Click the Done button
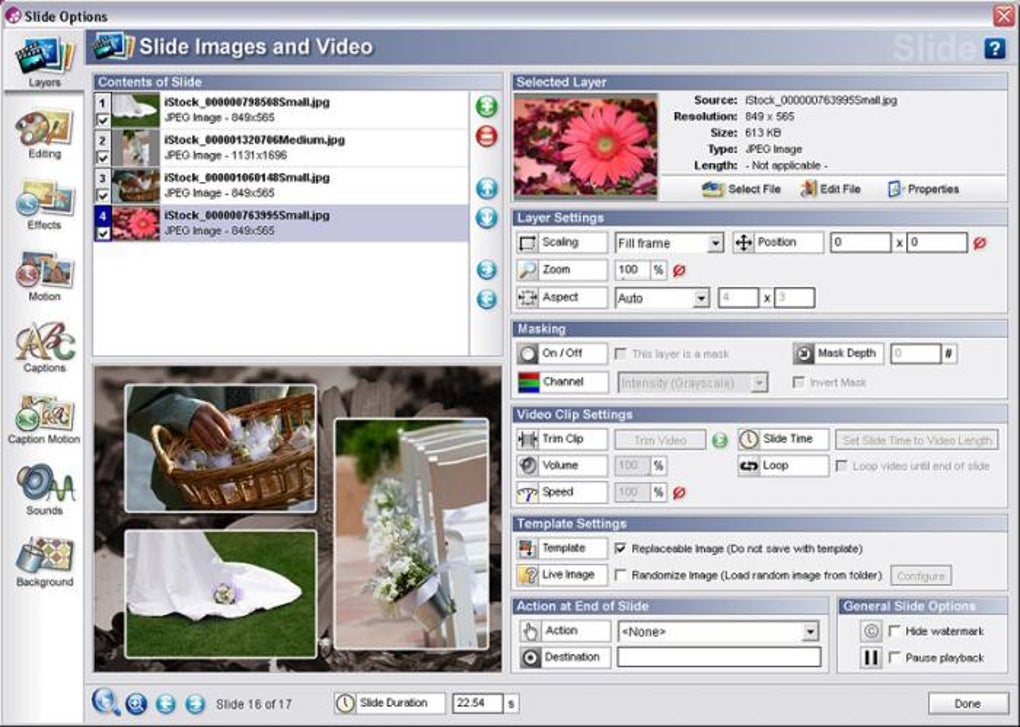1020x727 pixels. tap(967, 703)
